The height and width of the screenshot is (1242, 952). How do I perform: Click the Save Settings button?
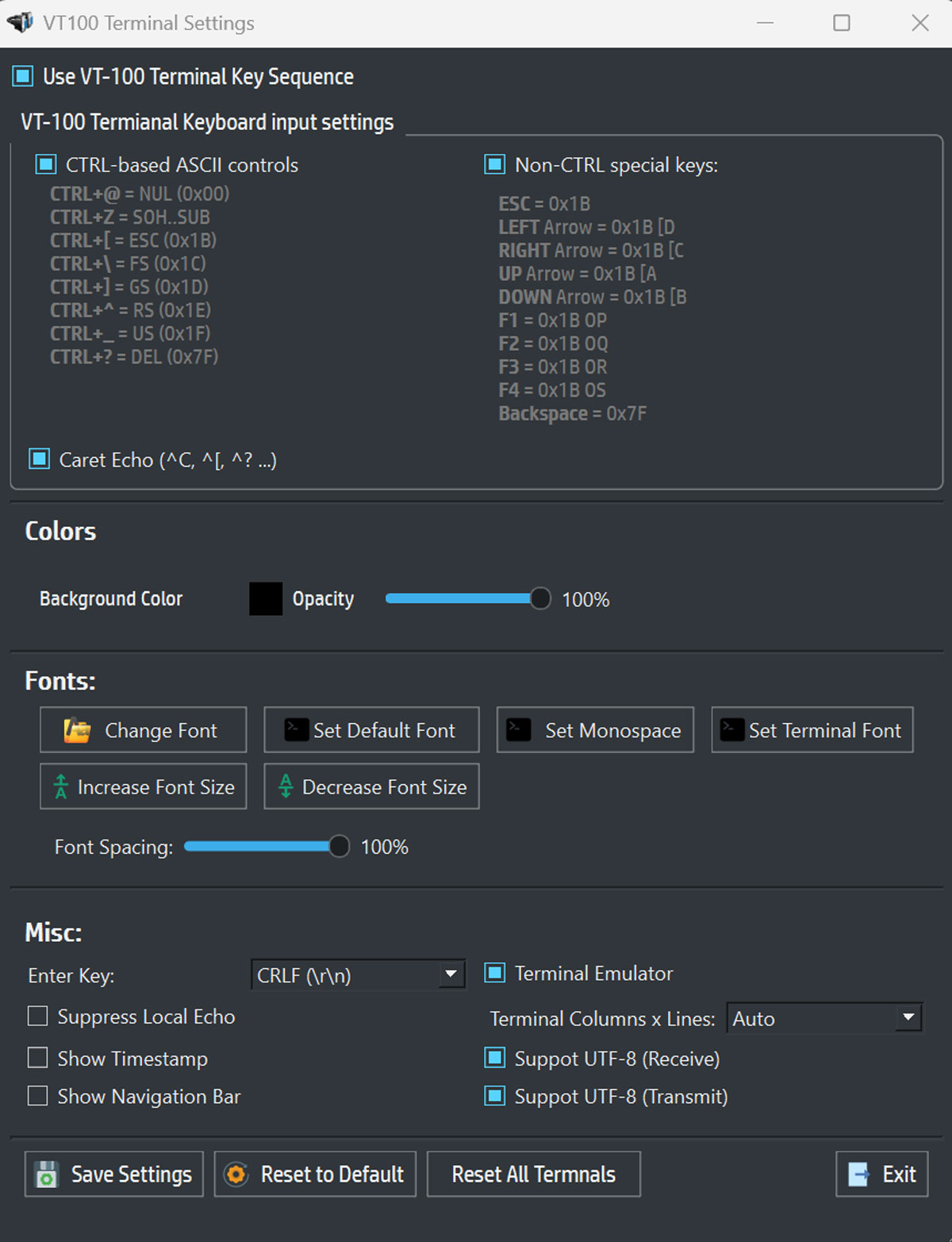(x=113, y=1174)
